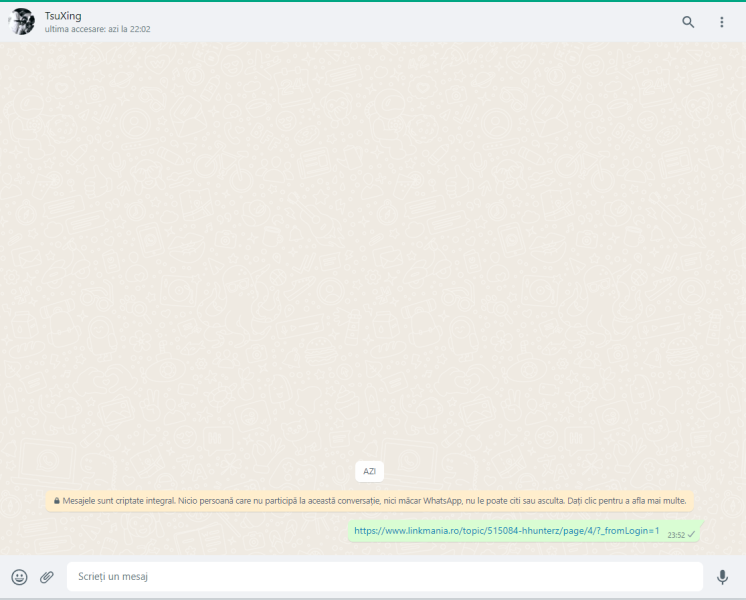
Task: Click the TsuXing contact name
Action: coord(63,16)
